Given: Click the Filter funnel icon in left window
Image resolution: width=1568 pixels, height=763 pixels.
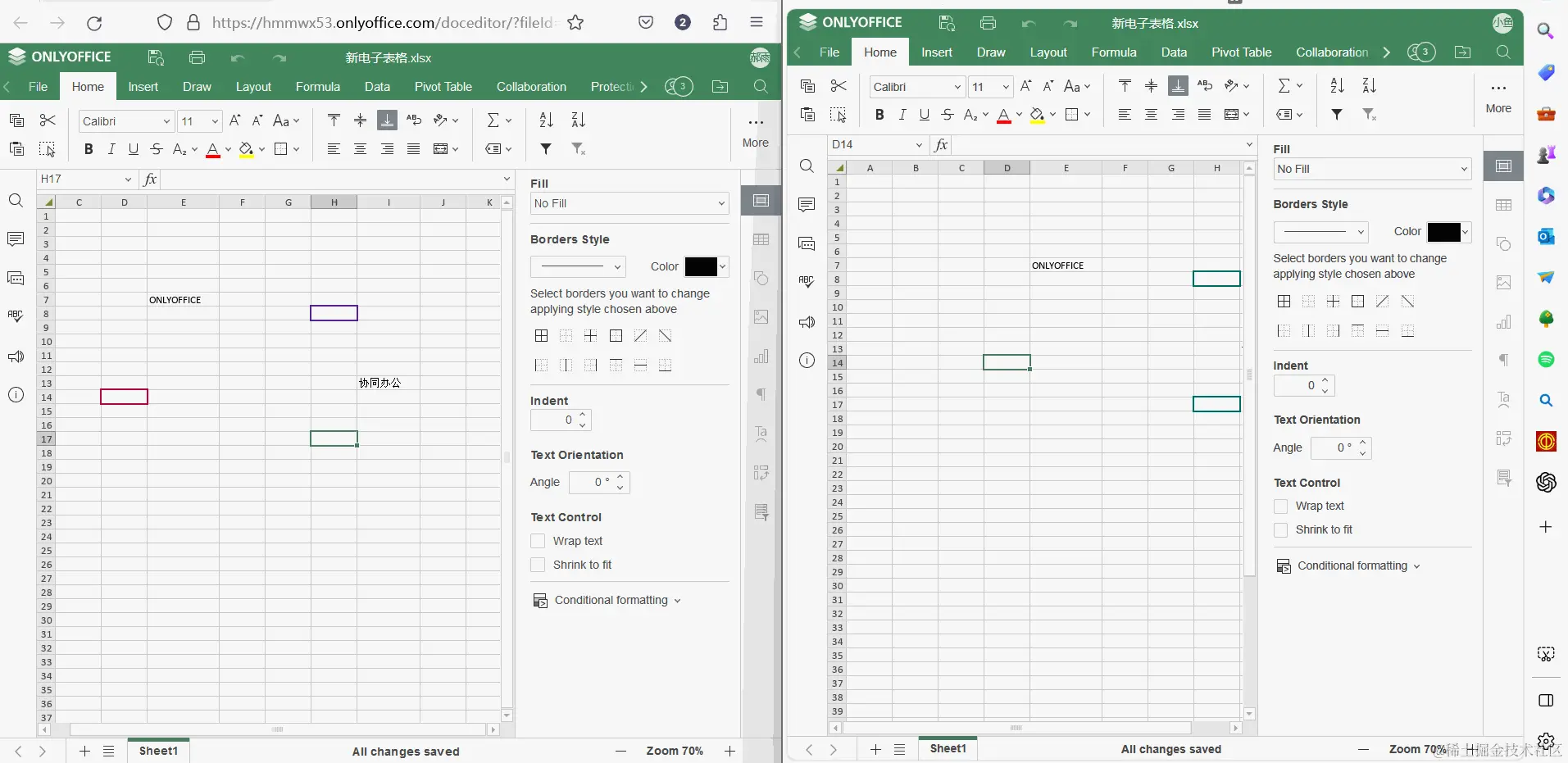Looking at the screenshot, I should [546, 149].
